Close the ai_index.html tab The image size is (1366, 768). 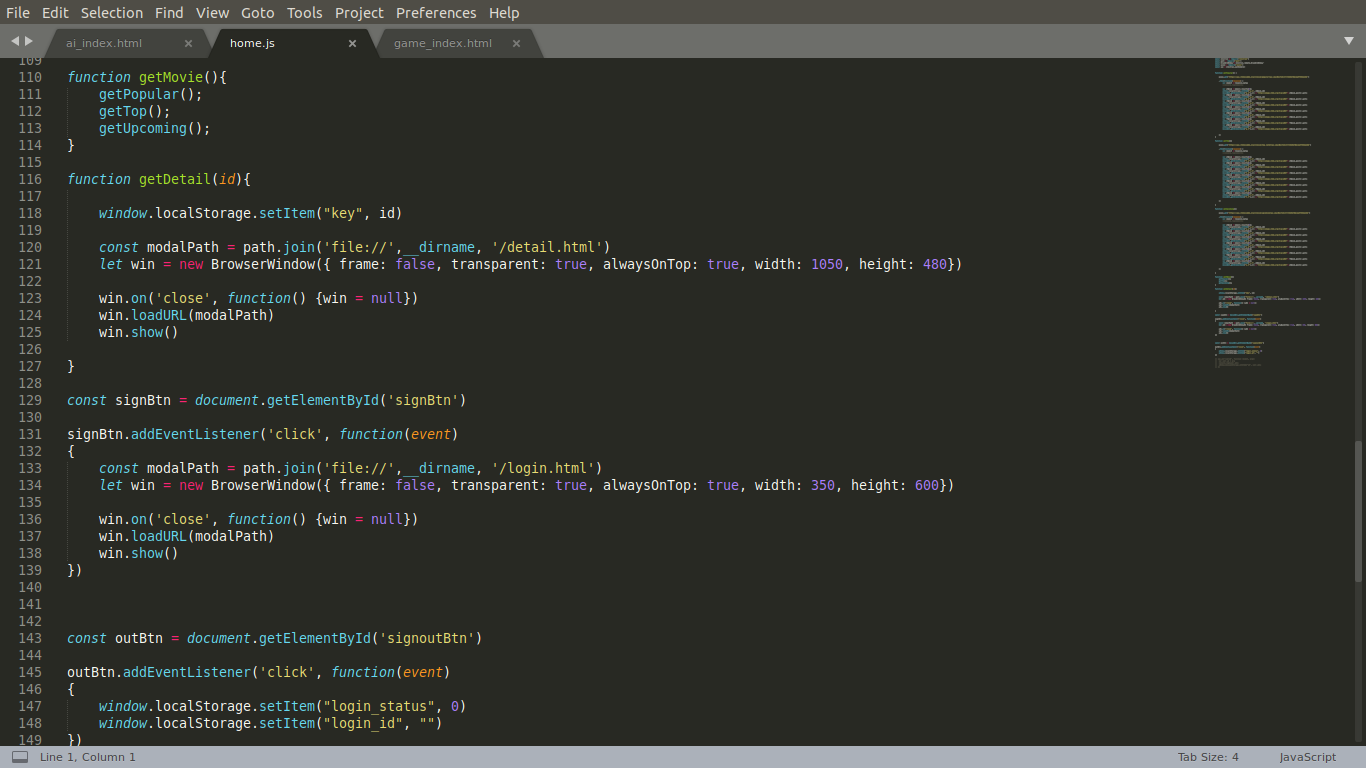tap(188, 43)
